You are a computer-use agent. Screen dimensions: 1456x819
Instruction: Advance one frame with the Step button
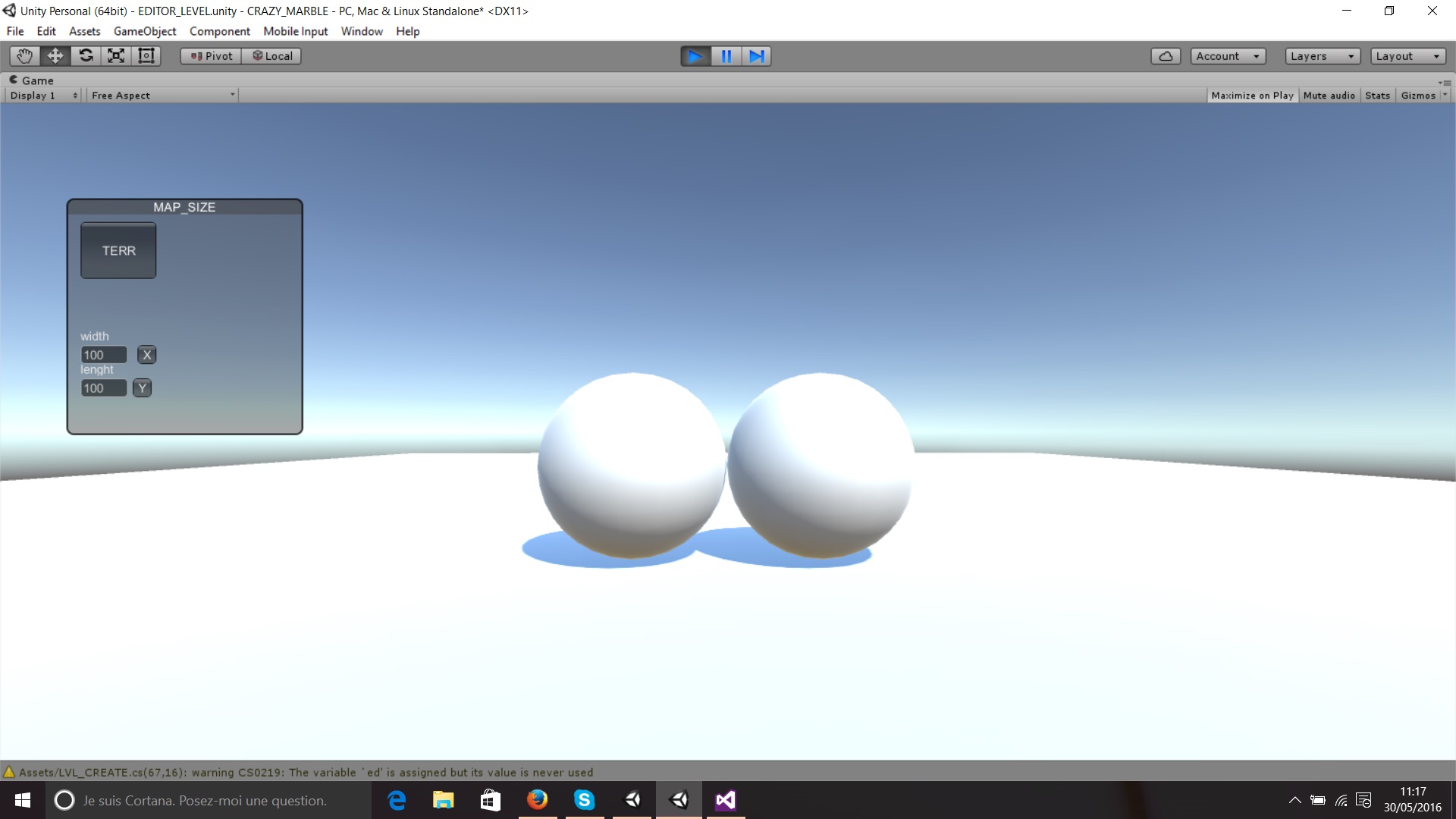tap(756, 56)
